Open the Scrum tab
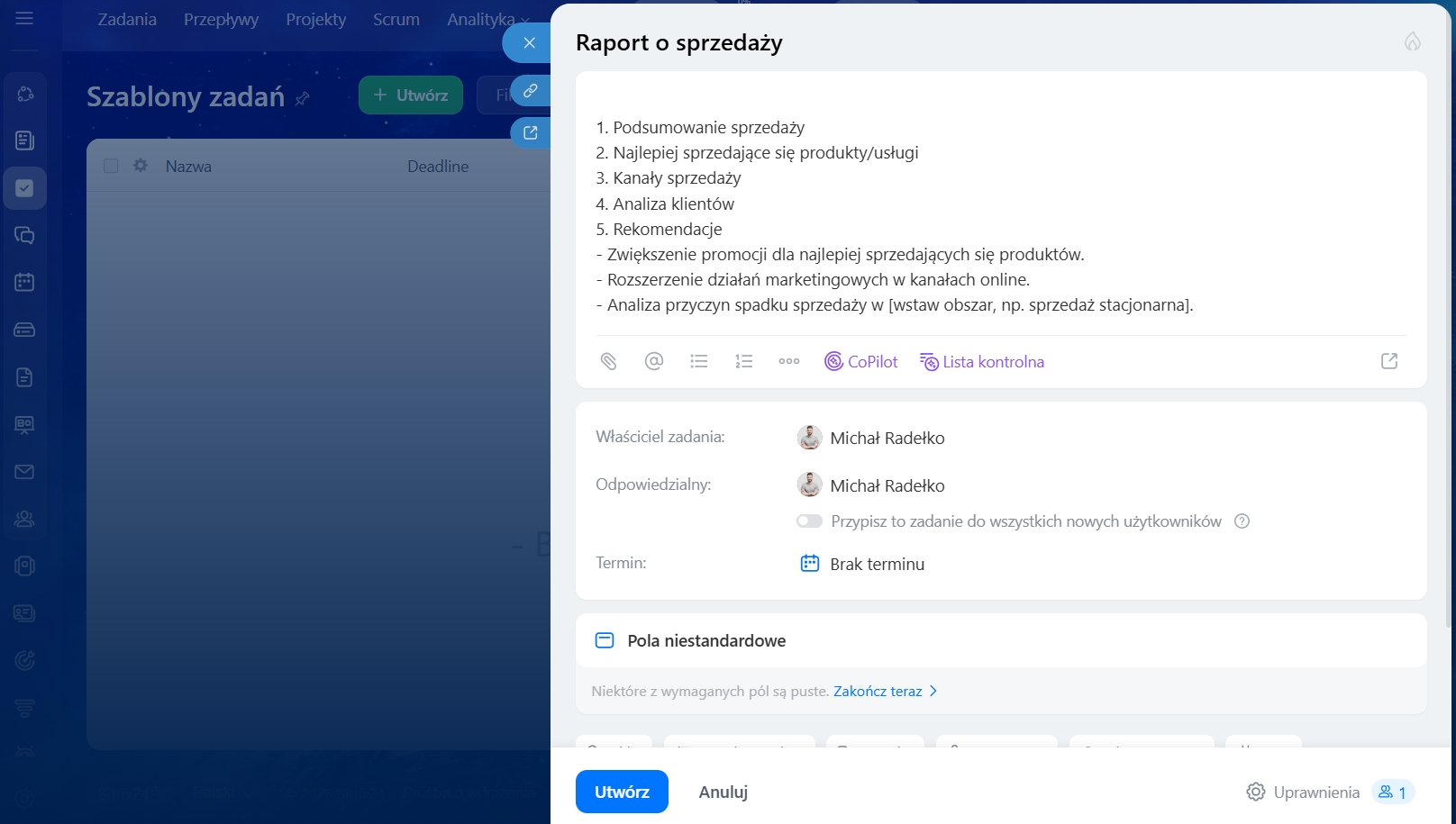The width and height of the screenshot is (1456, 824). (x=396, y=19)
